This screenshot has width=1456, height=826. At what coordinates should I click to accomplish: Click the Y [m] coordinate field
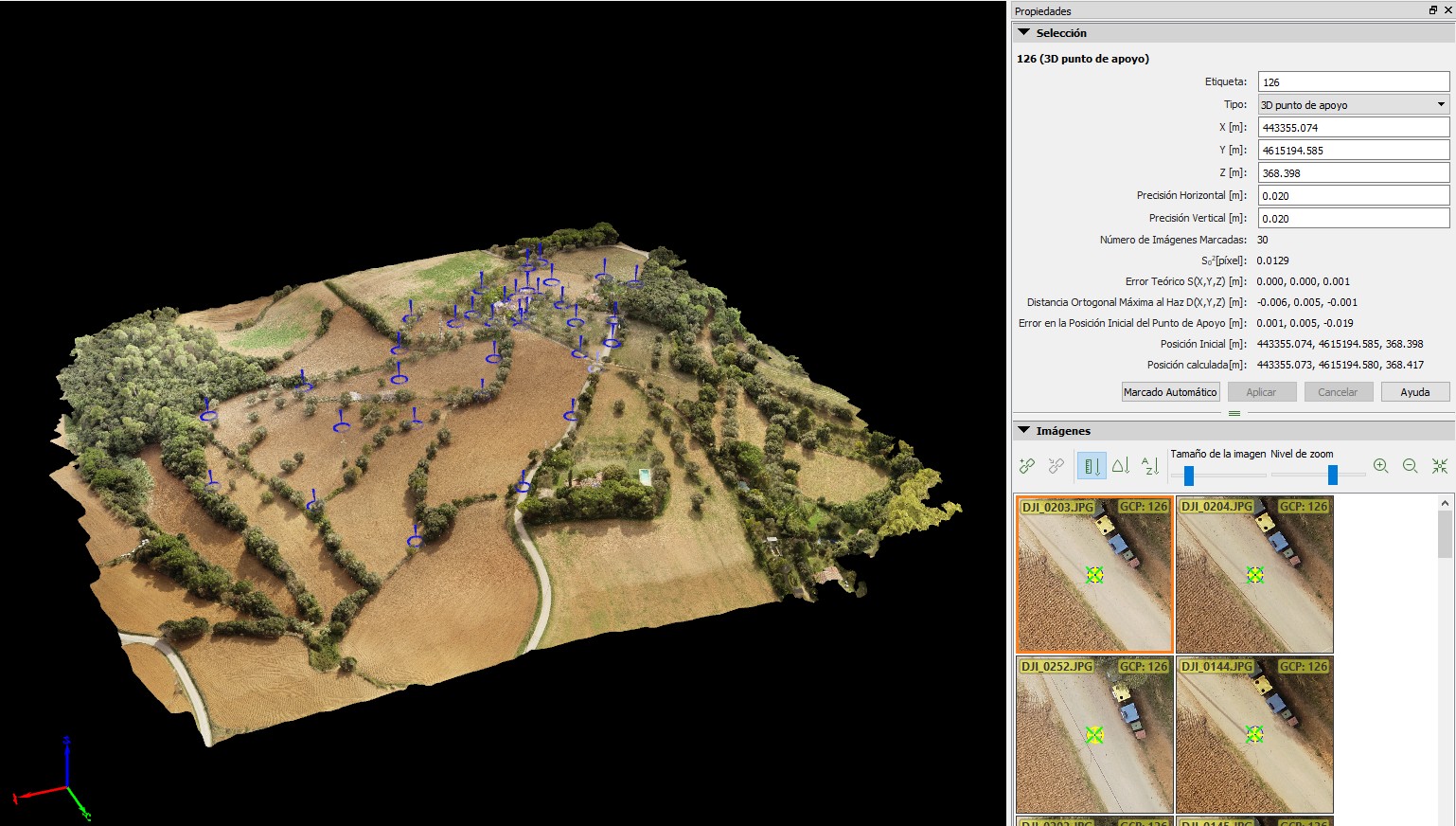pos(1354,151)
